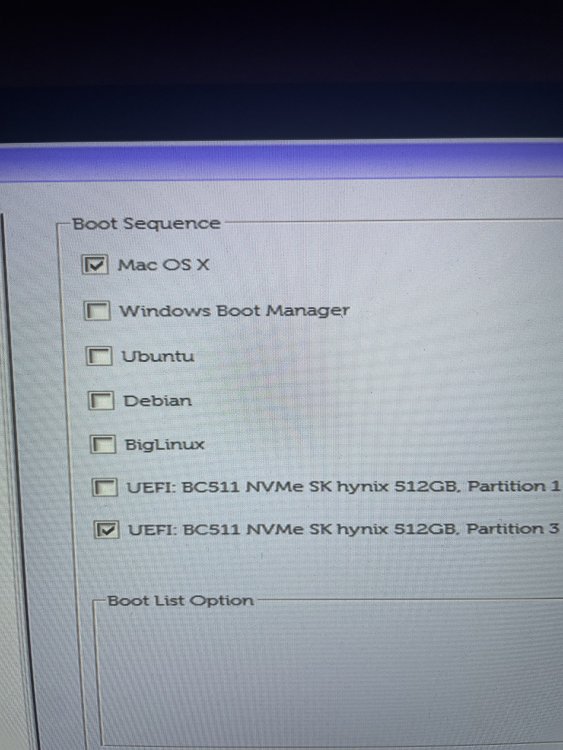
Task: Enable the UEFI Partition 1 checkbox
Action: tap(105, 487)
